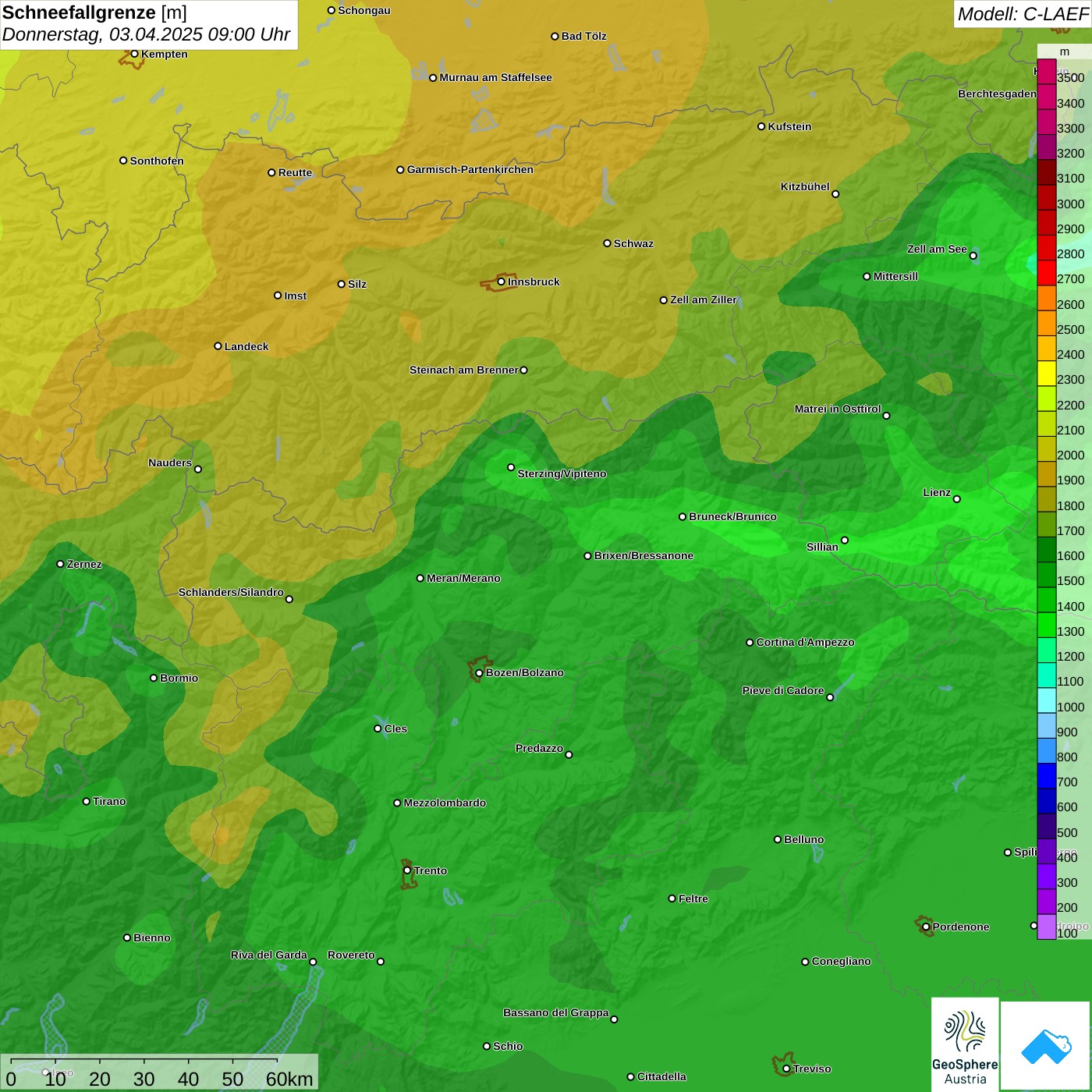Click the Matrei in Osttirol label
This screenshot has width=1092, height=1092.
(x=838, y=409)
